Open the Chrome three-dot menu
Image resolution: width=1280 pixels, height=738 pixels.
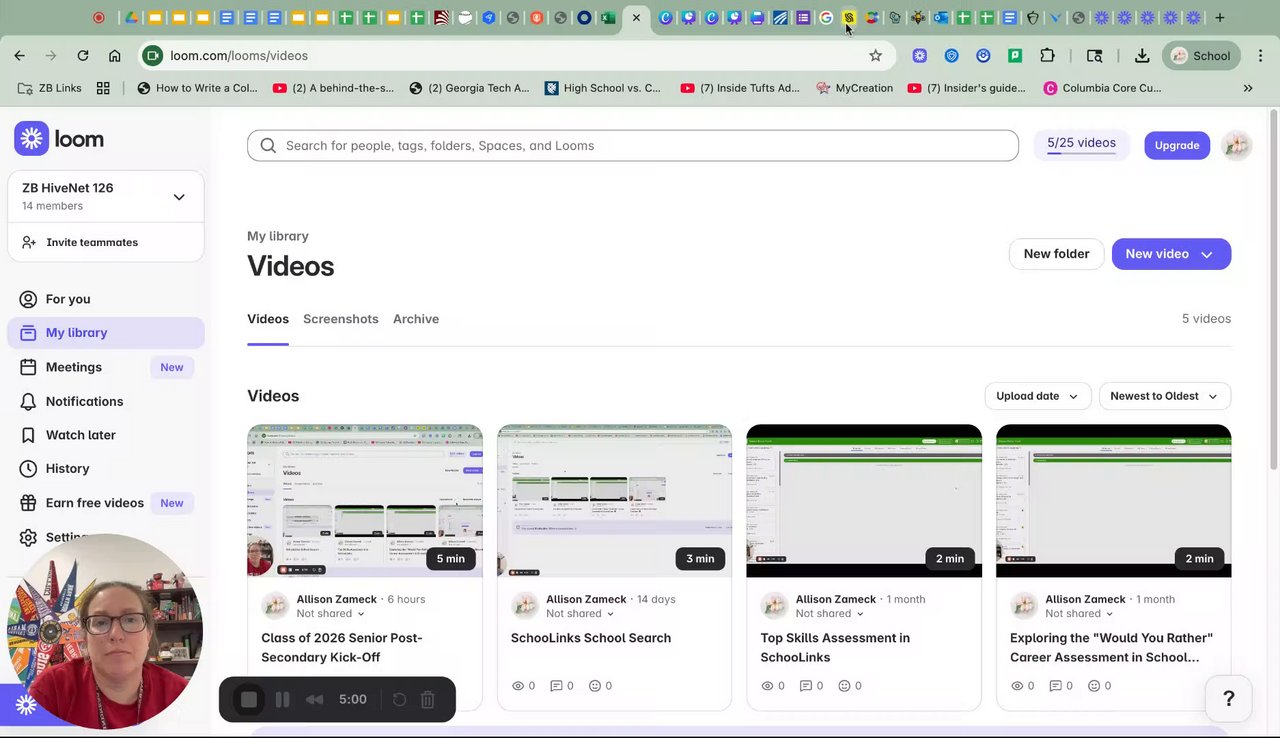click(x=1262, y=56)
